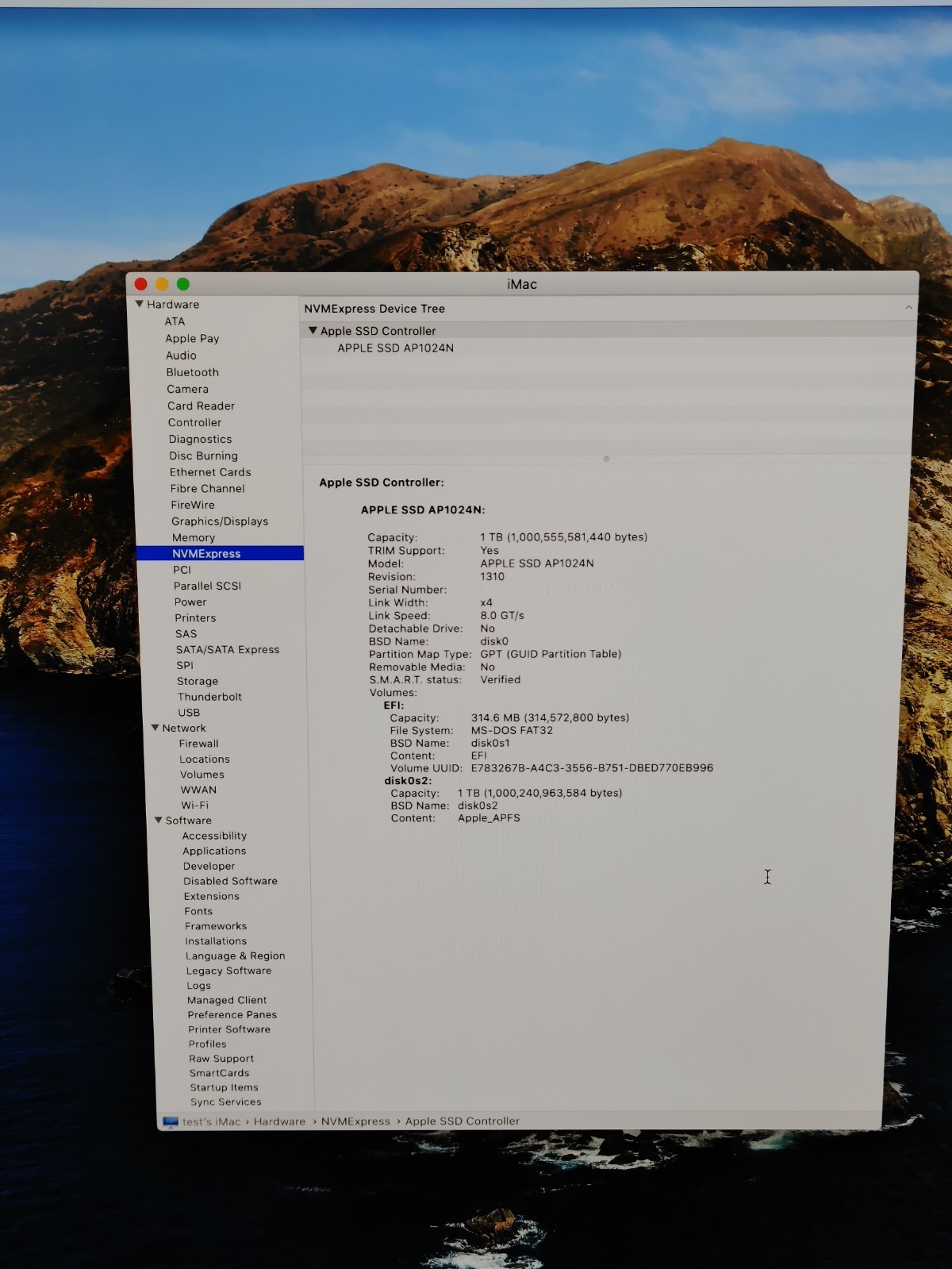Open Accessibility under Software
This screenshot has width=952, height=1269.
tap(214, 836)
